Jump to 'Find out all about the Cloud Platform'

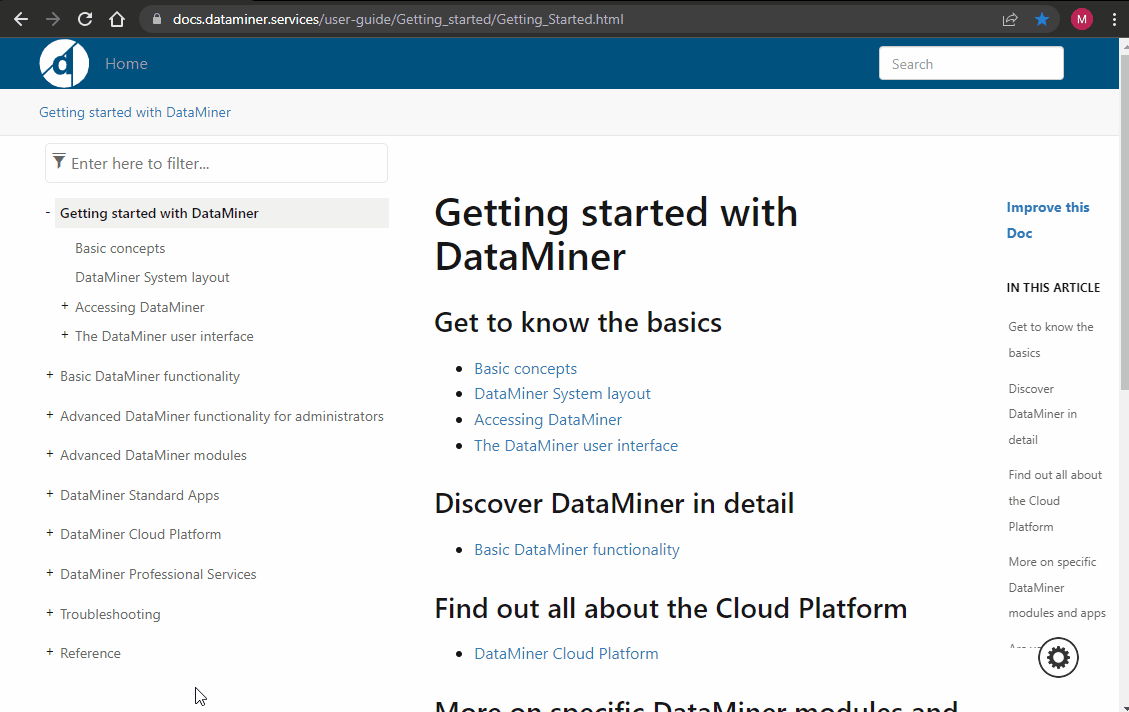tap(1055, 501)
